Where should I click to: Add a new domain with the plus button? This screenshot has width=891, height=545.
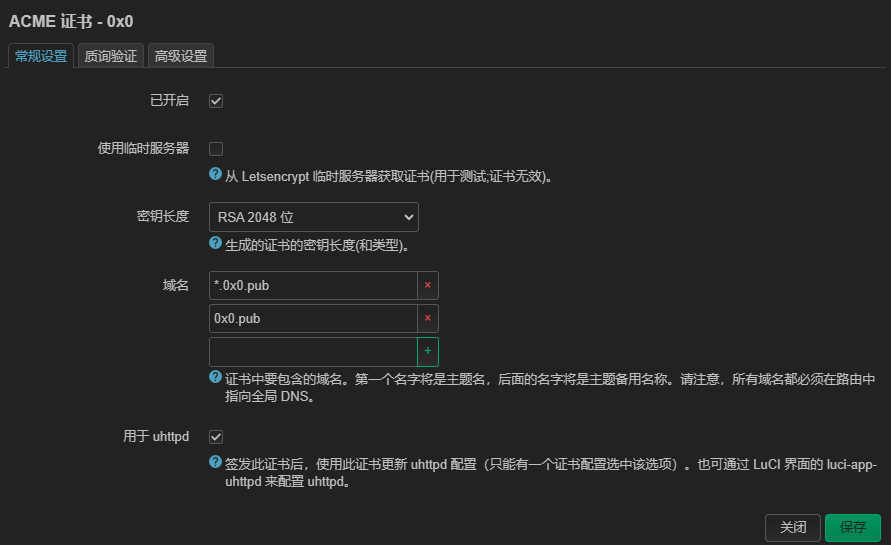pos(428,351)
